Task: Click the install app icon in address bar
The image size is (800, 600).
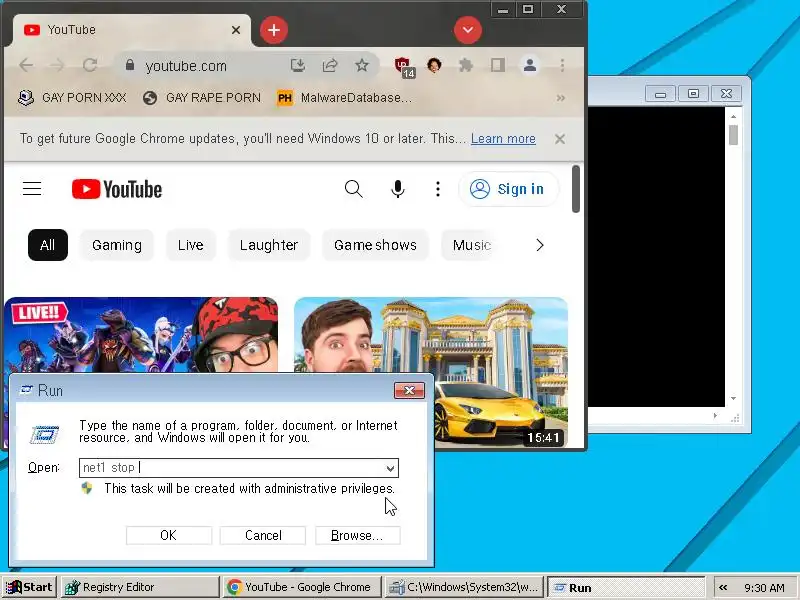Action: pos(297,65)
